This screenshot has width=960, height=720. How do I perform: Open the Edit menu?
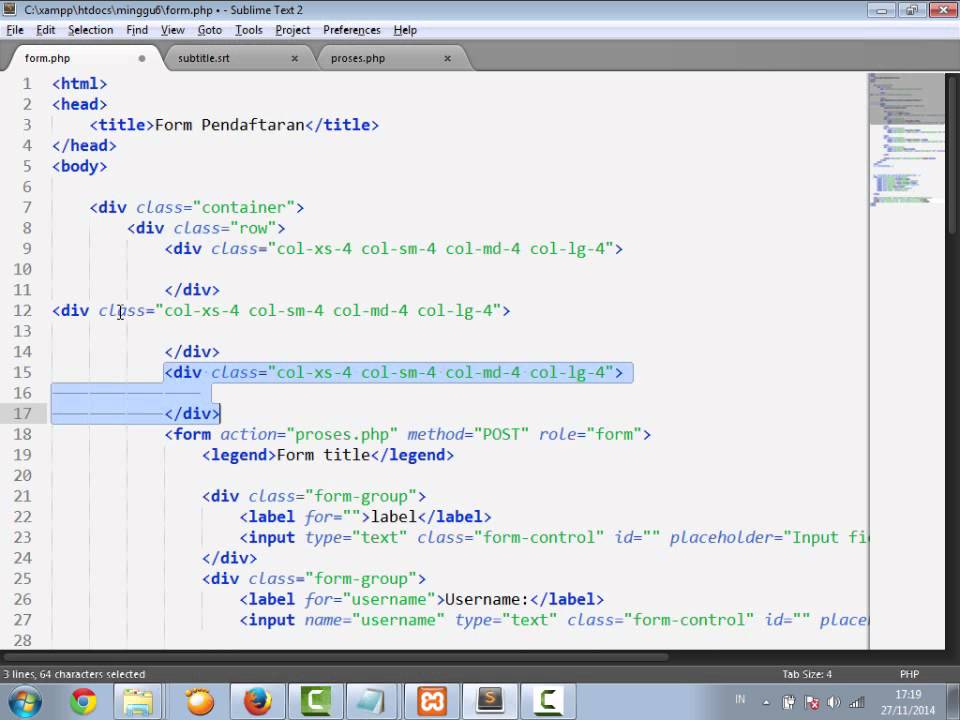pyautogui.click(x=45, y=30)
